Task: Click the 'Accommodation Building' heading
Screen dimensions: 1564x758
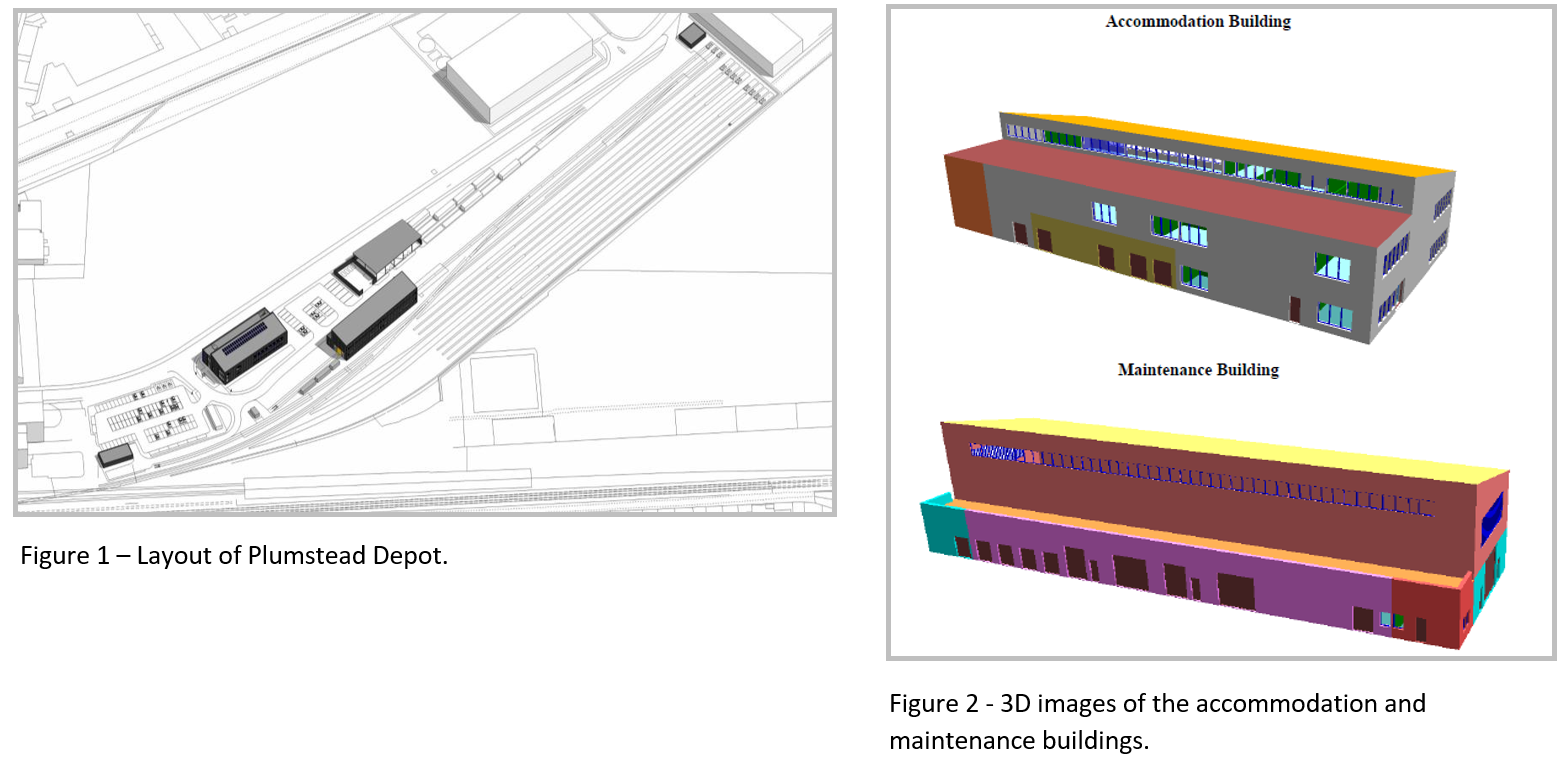Action: [x=1198, y=21]
